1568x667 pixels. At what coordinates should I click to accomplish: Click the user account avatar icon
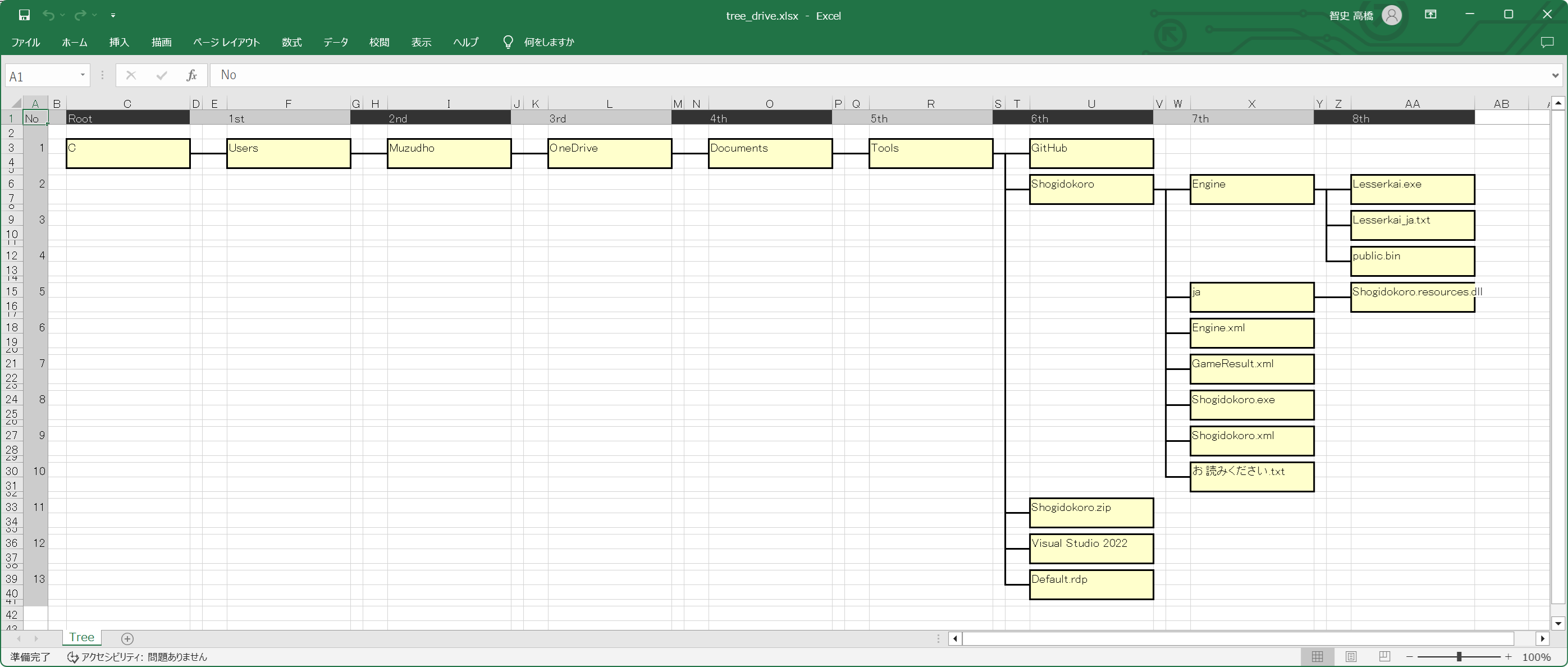point(1392,15)
